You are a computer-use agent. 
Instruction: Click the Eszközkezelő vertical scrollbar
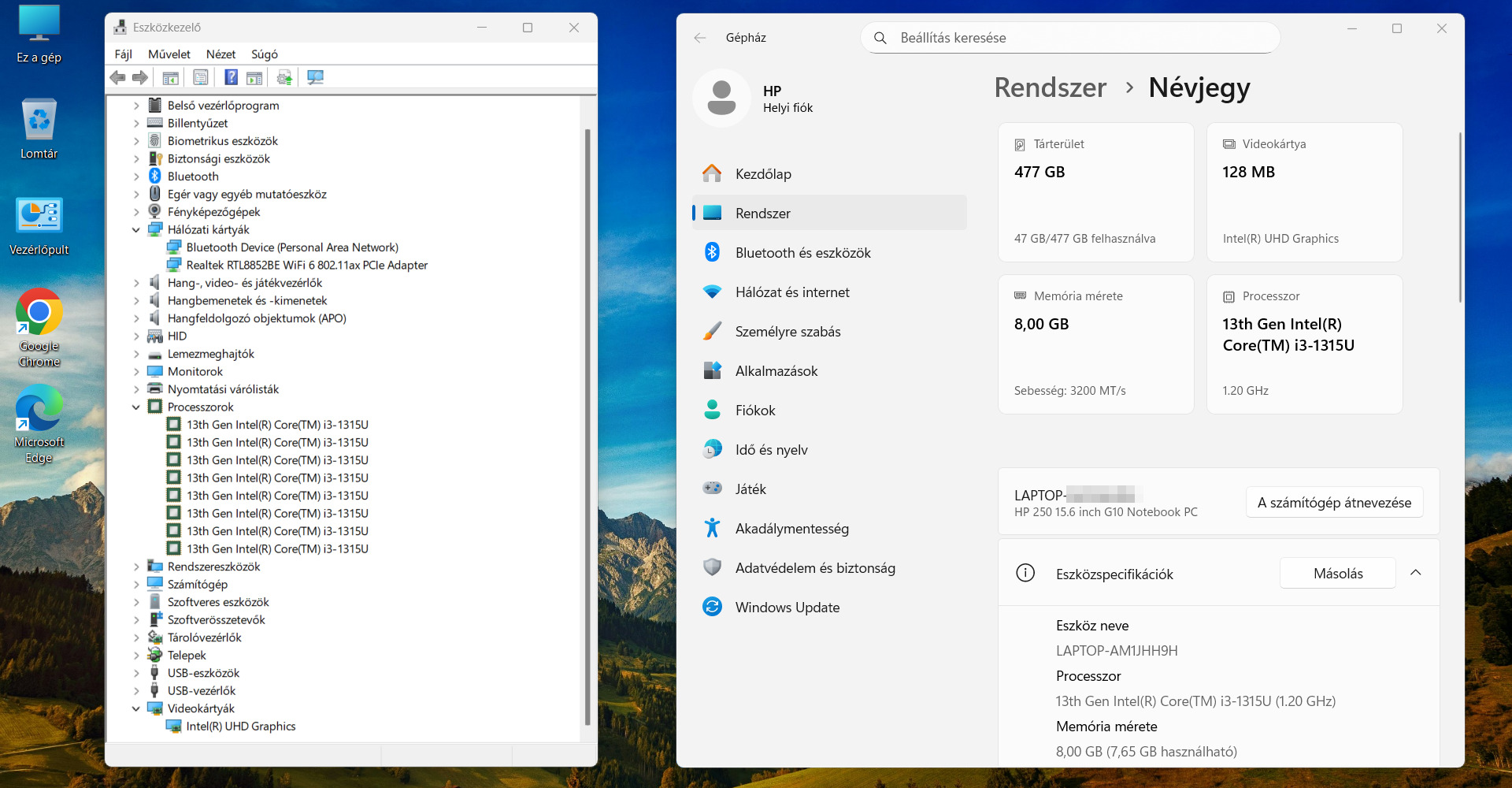(587, 426)
